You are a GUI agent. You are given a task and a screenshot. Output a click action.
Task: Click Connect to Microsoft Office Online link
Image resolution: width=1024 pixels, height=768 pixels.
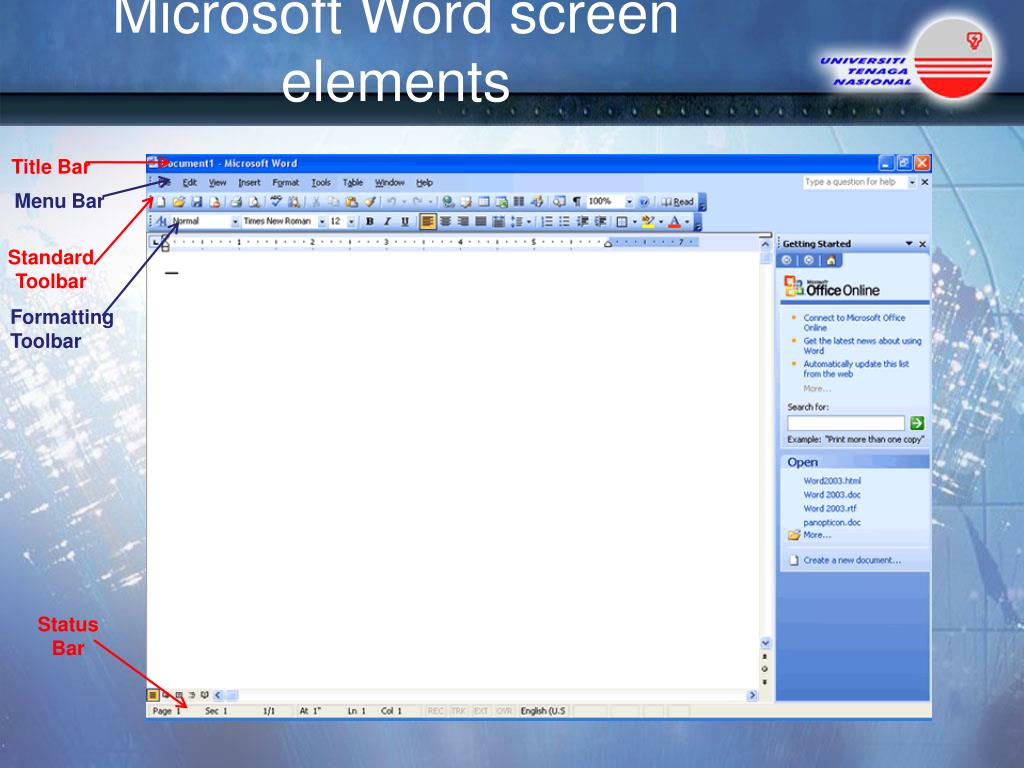tap(854, 323)
